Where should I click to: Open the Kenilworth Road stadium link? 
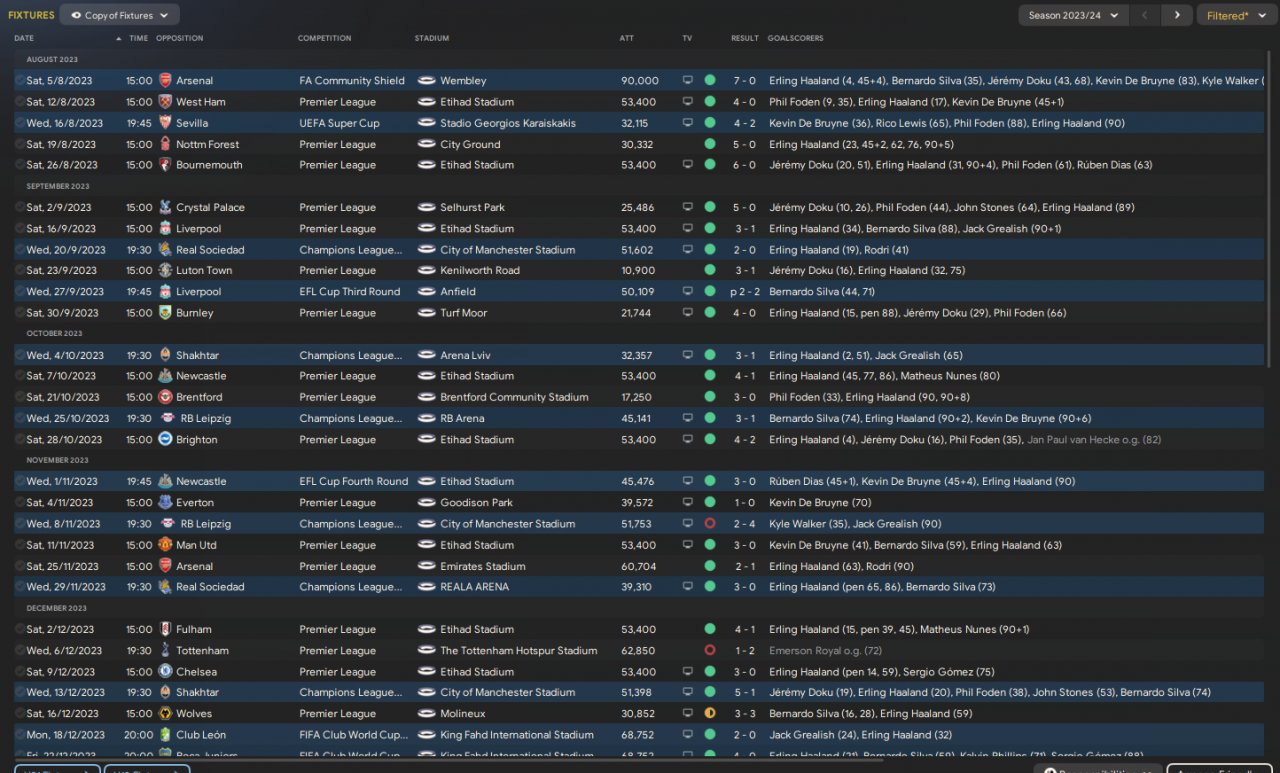[x=480, y=271]
